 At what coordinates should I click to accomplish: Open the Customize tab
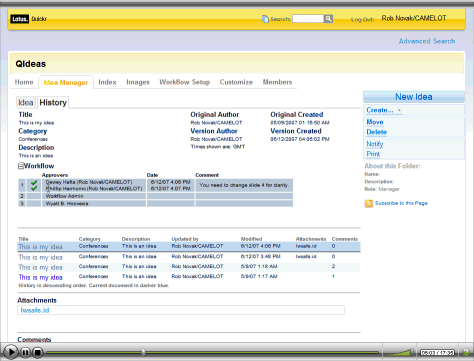click(x=236, y=82)
